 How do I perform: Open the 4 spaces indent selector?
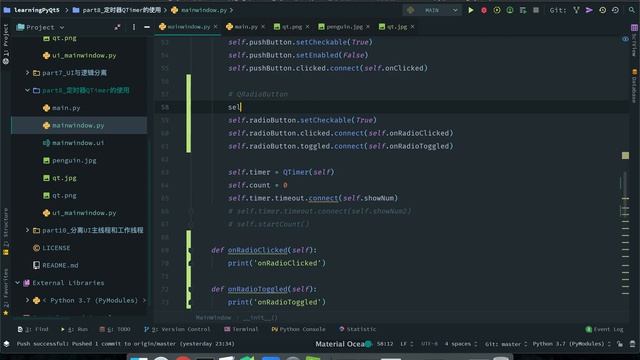coord(460,344)
